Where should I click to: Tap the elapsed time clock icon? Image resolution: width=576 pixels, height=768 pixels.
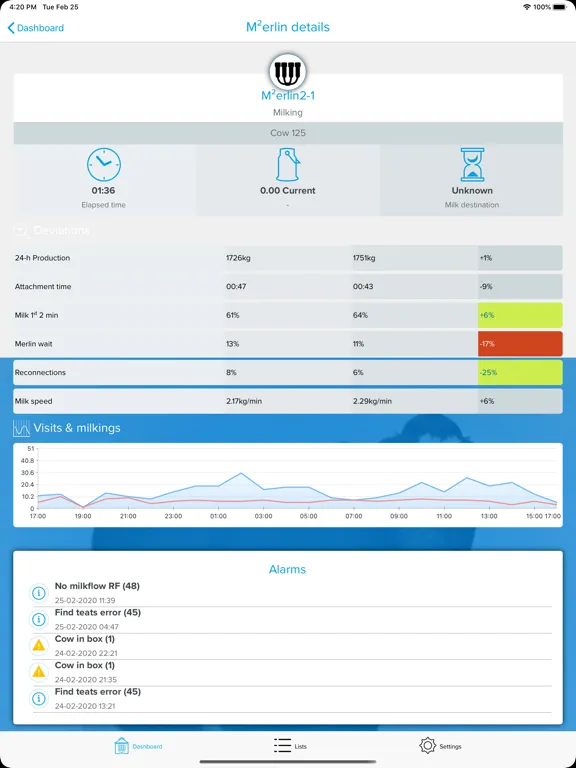103,165
